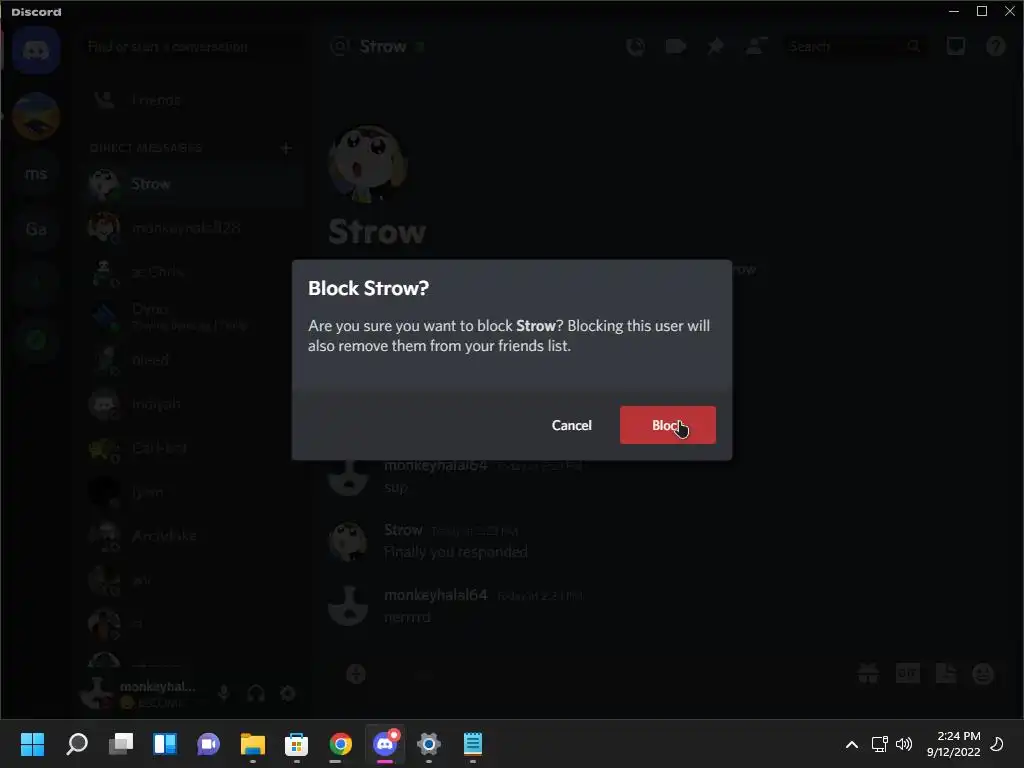Click the attach file plus button

coord(356,674)
